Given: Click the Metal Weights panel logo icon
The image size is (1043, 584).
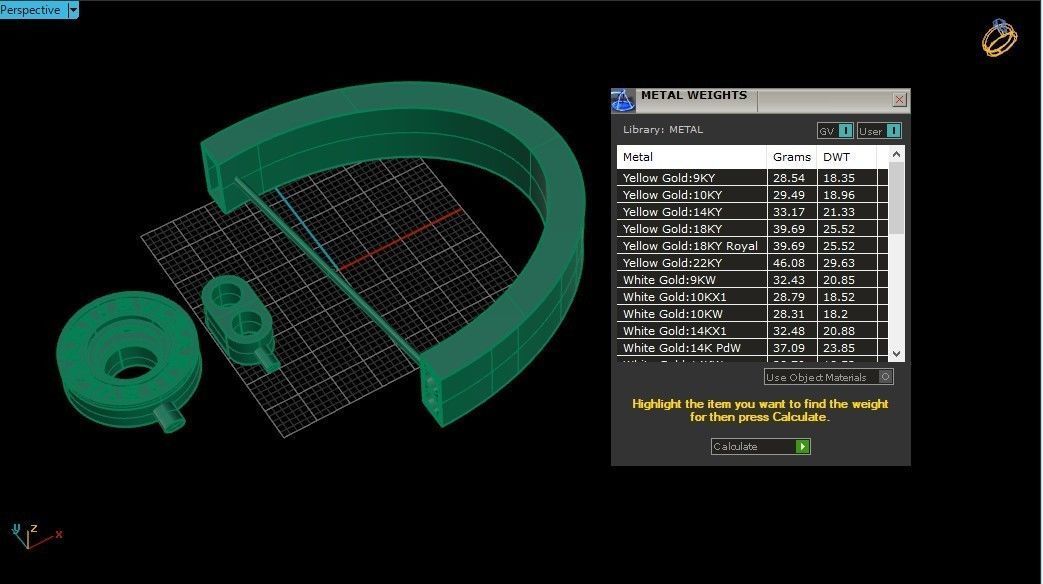Looking at the screenshot, I should tap(623, 100).
